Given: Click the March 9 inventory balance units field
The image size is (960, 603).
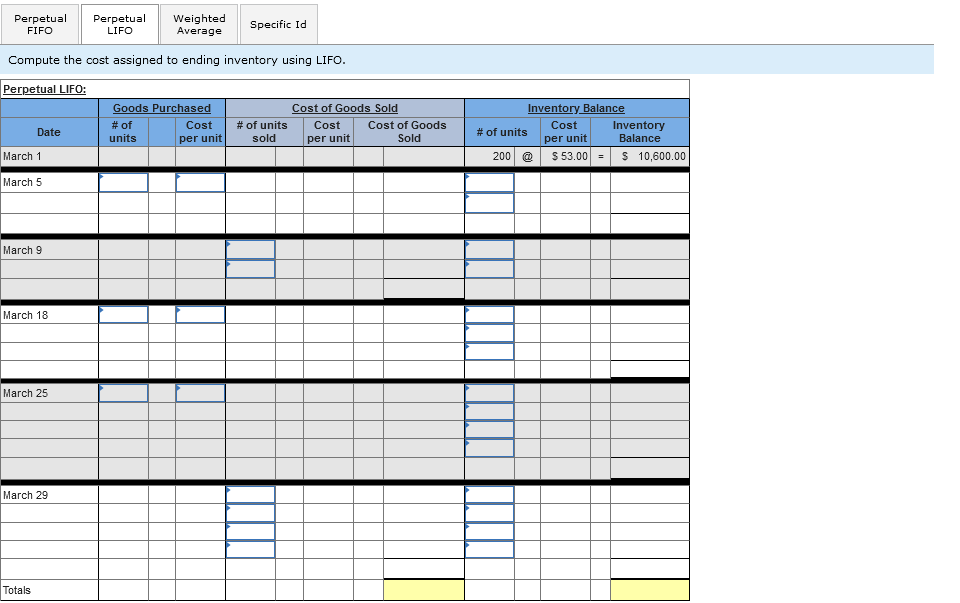Looking at the screenshot, I should [x=489, y=250].
